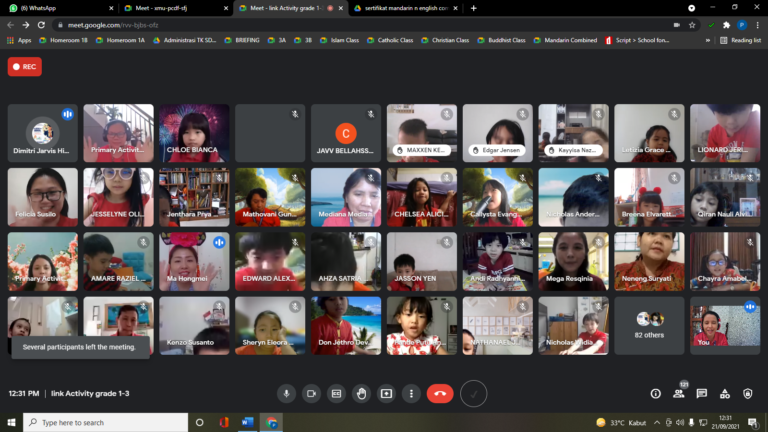Raise your hand in the meeting
The height and width of the screenshot is (432, 768).
coord(361,394)
